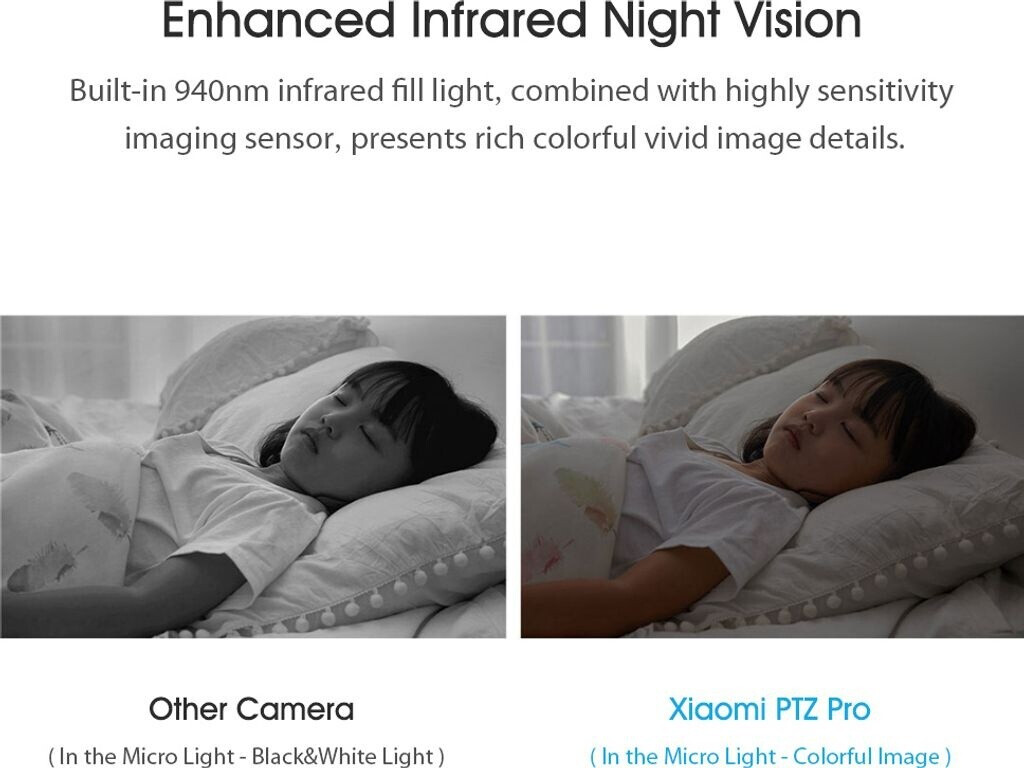Click the gray feather print on left blanket

pos(98,503)
